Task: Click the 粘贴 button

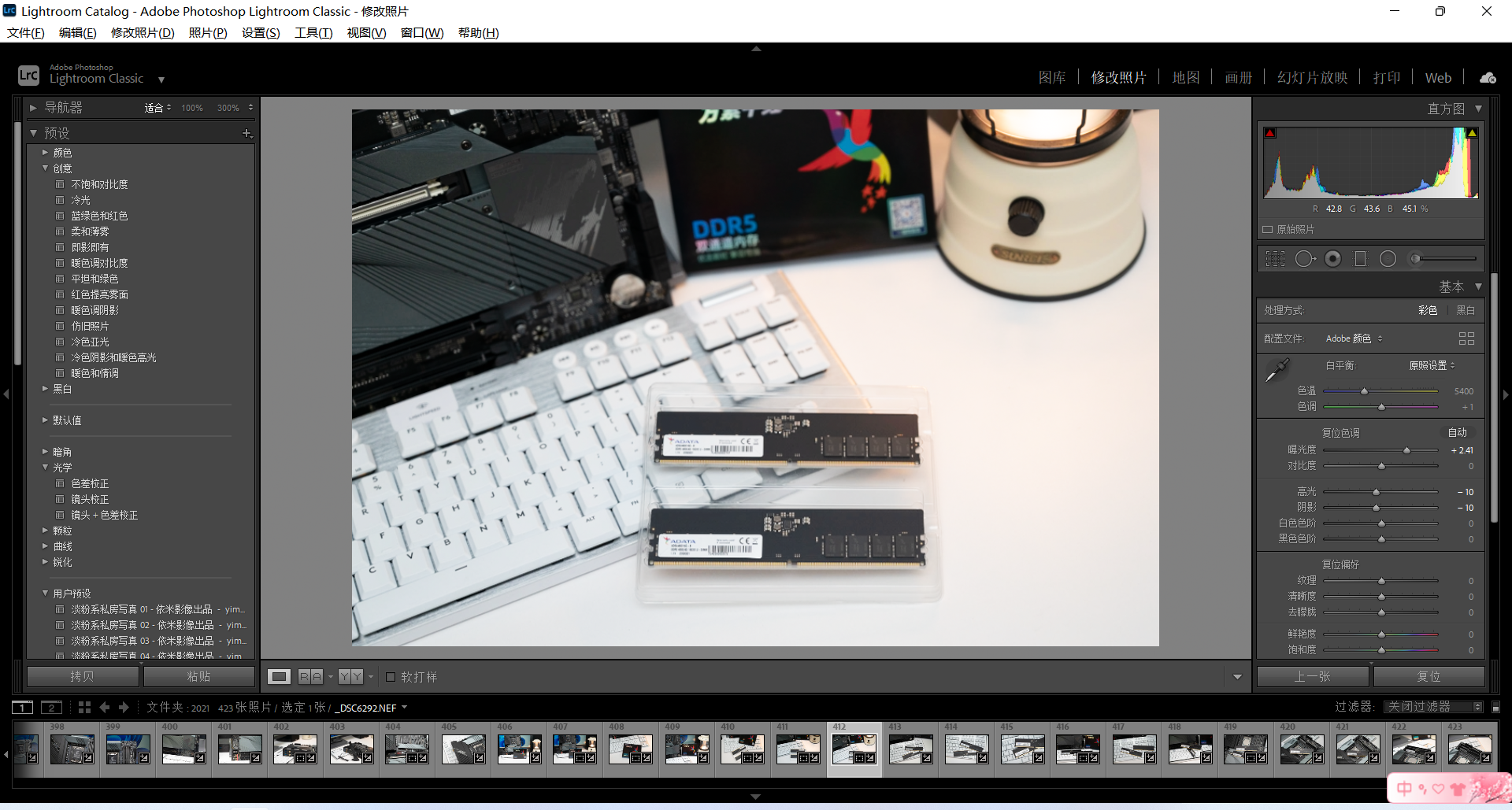Action: [198, 676]
